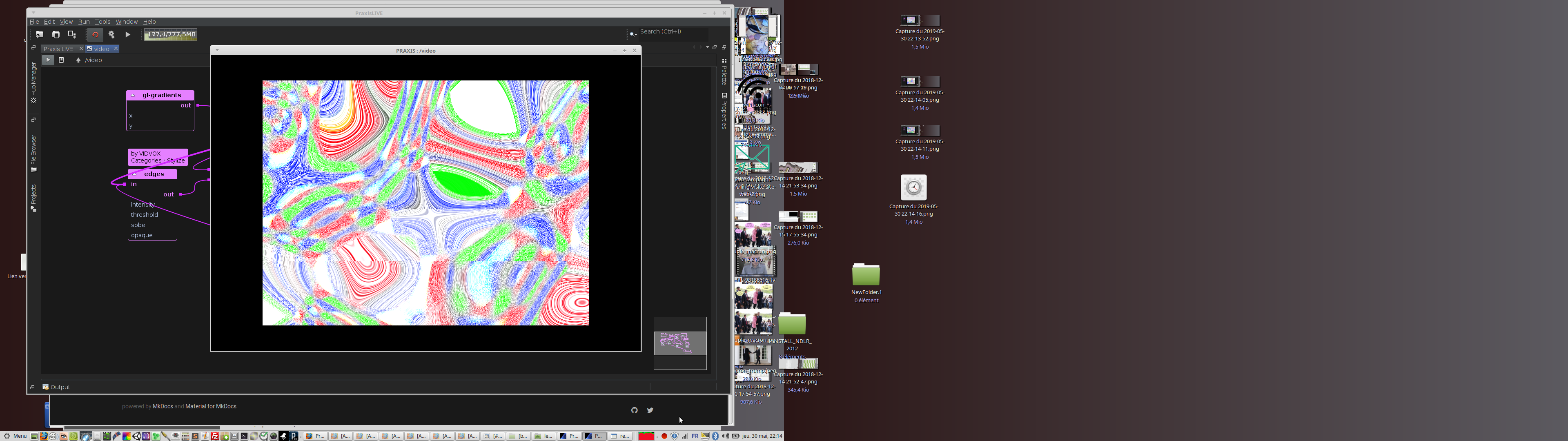Open the search options dropdown magnifier
Image resolution: width=1568 pixels, height=441 pixels.
click(x=633, y=34)
